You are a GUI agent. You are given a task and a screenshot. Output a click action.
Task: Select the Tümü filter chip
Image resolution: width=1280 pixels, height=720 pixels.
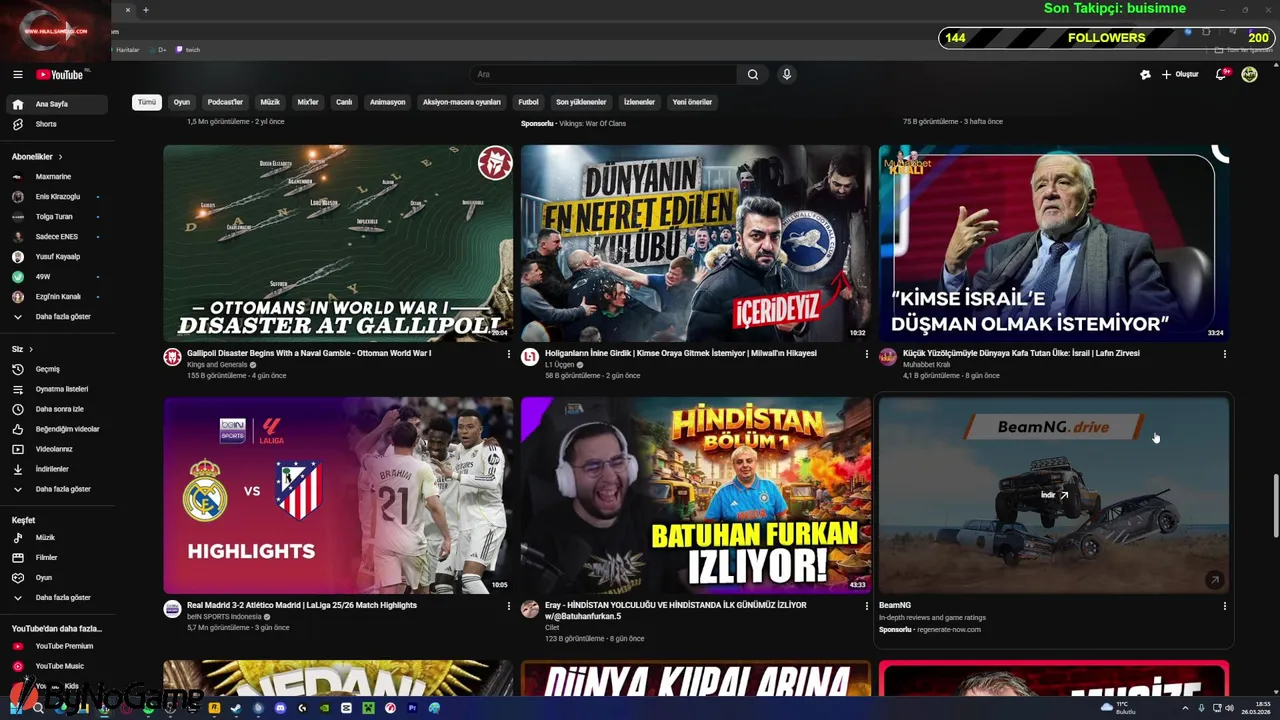click(x=147, y=102)
